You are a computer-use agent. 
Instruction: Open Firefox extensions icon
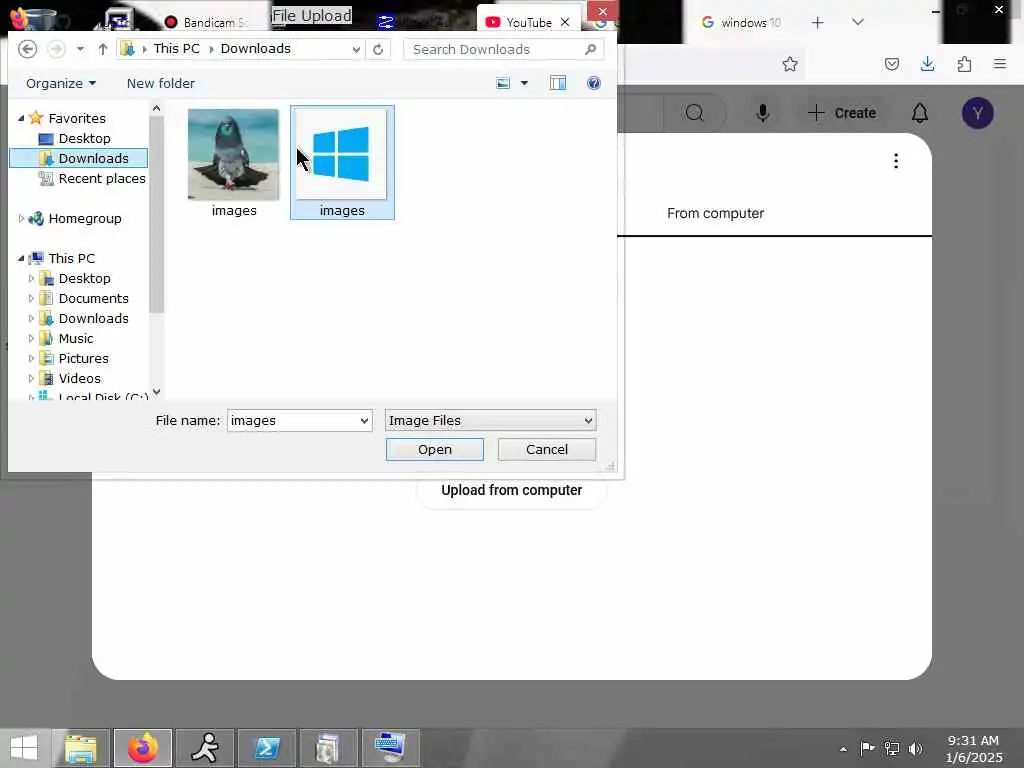pos(964,64)
